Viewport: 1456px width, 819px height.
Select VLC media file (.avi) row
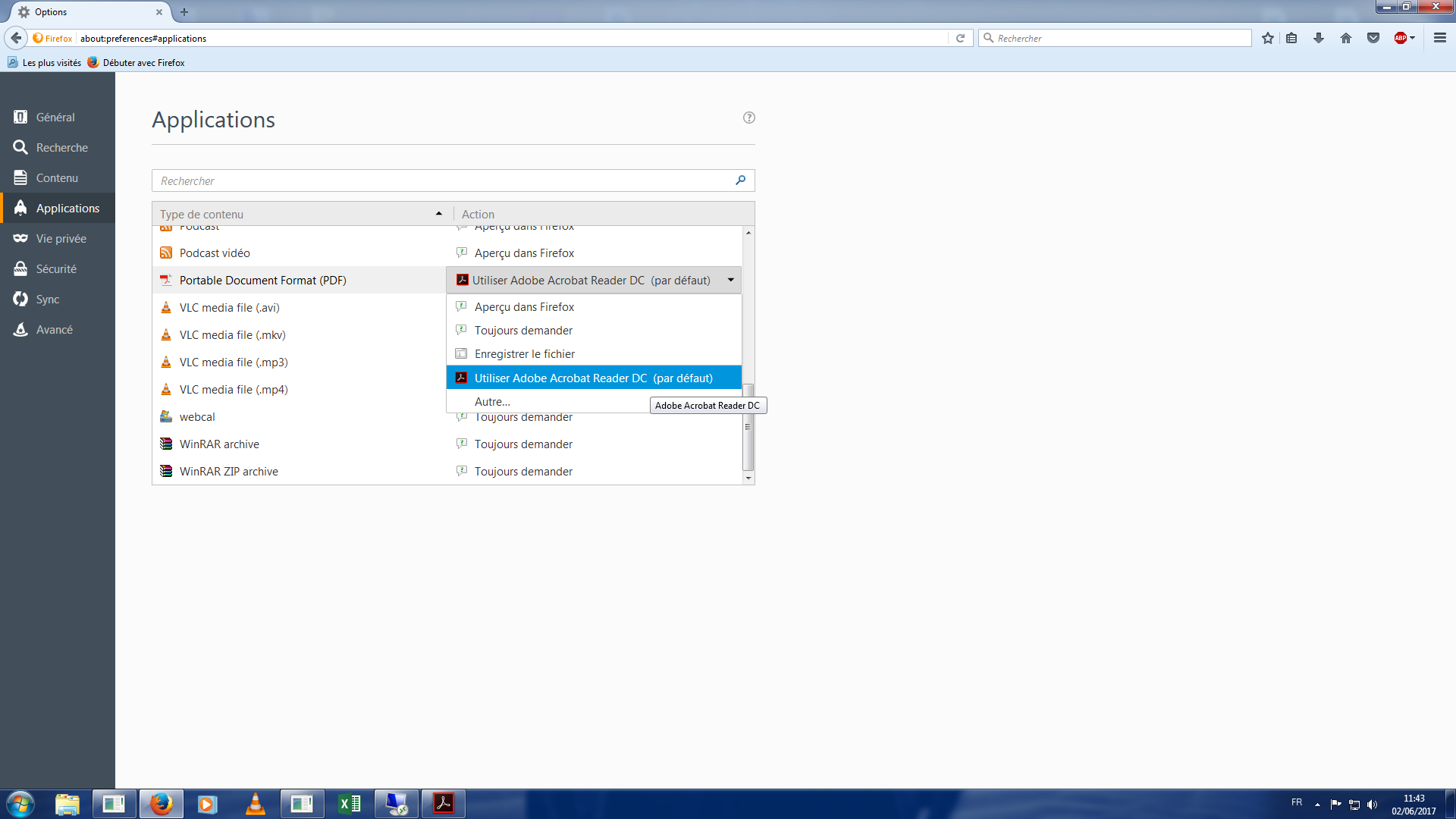coord(299,307)
